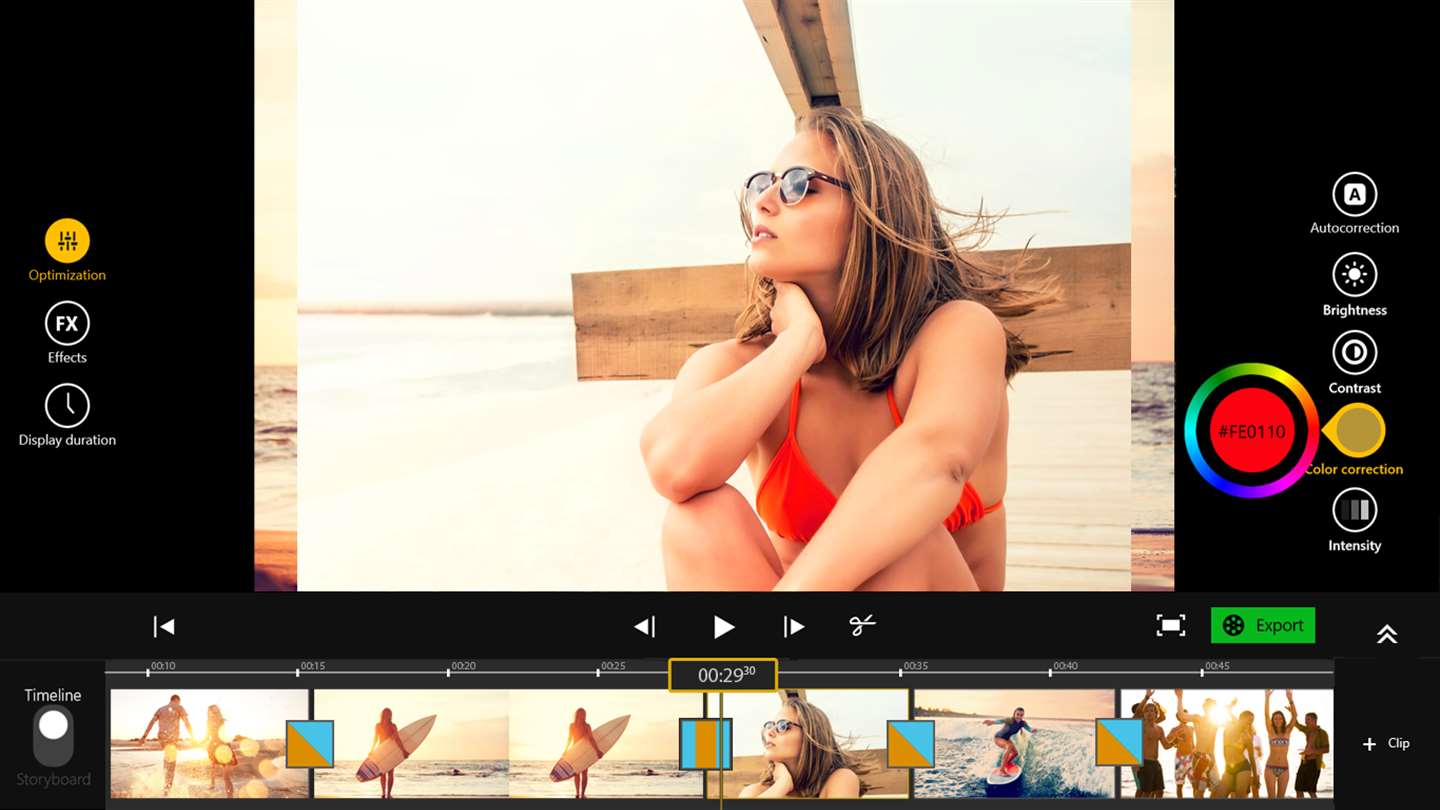Viewport: 1440px width, 810px height.
Task: Toggle between Timeline and Storyboard view
Action: tap(53, 736)
